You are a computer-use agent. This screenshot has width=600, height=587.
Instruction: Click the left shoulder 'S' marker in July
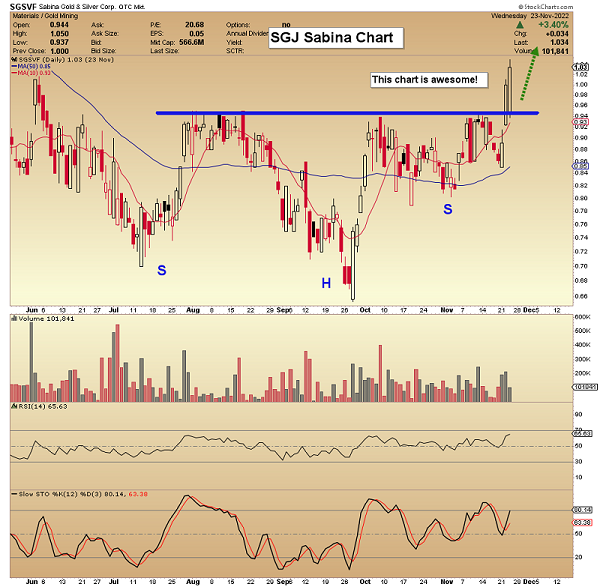click(160, 269)
